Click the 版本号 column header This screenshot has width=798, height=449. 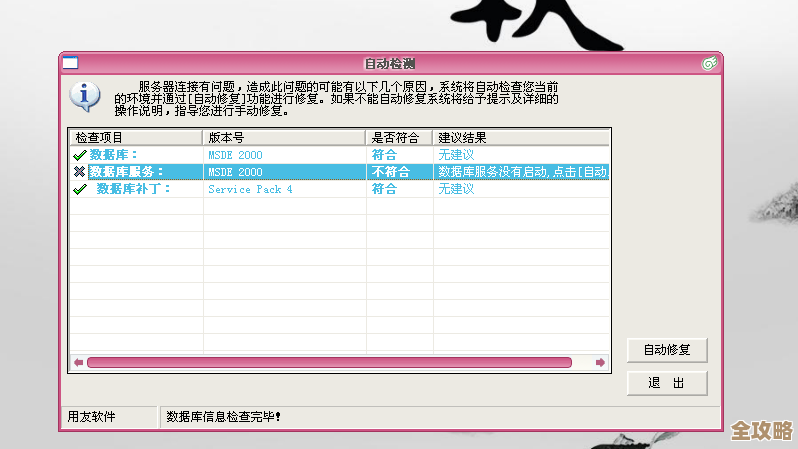pos(284,137)
